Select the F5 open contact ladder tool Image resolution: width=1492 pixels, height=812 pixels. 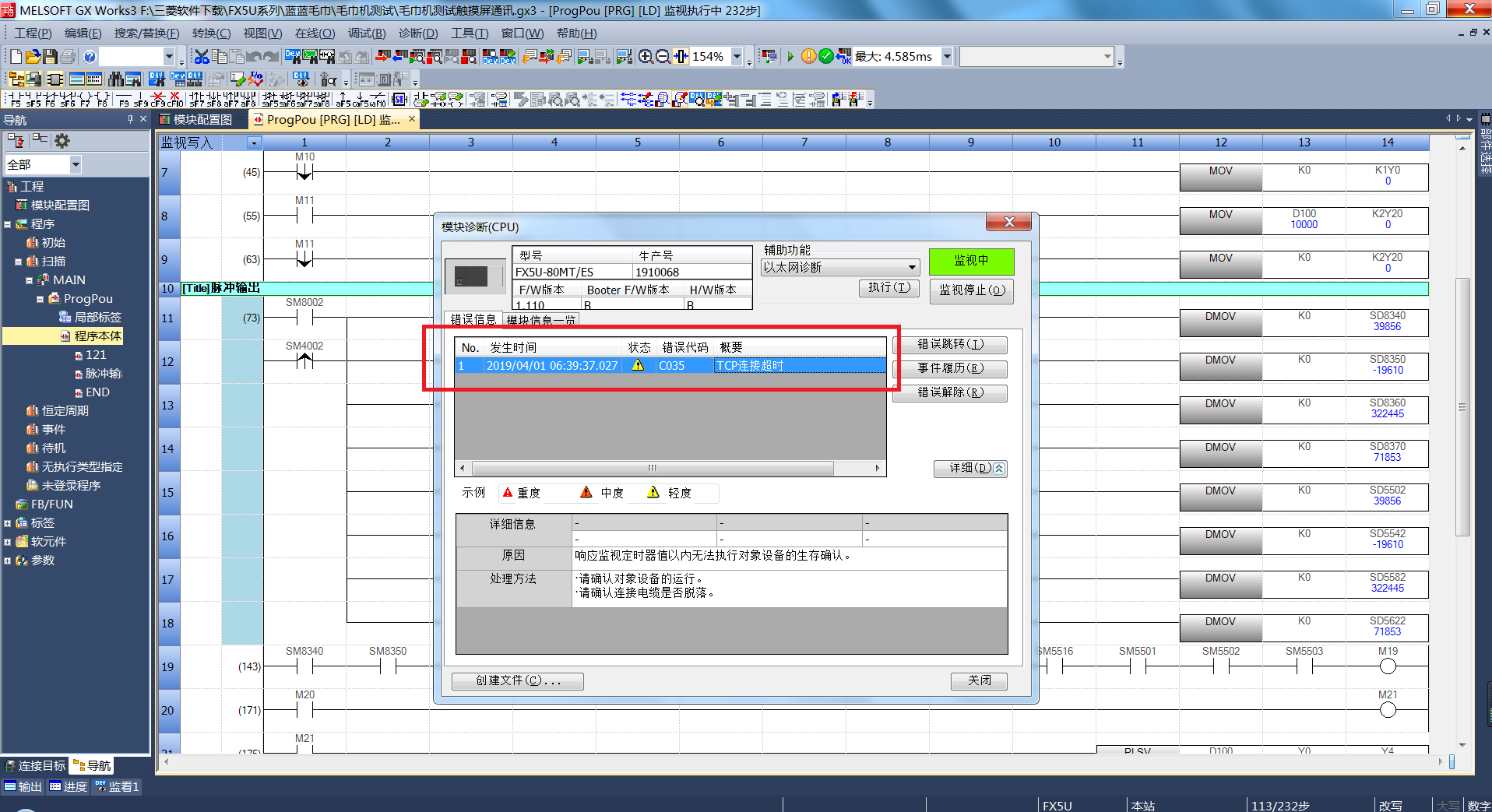click(16, 99)
